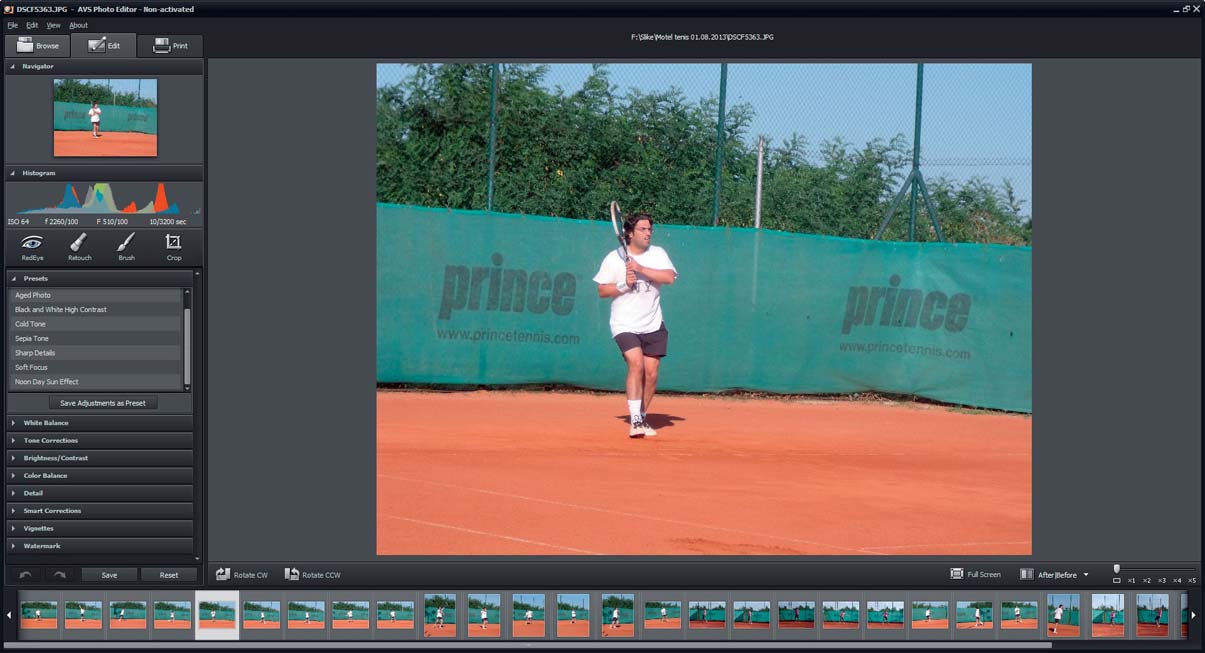Set zoom to ×4
The height and width of the screenshot is (653, 1205).
coord(1176,580)
